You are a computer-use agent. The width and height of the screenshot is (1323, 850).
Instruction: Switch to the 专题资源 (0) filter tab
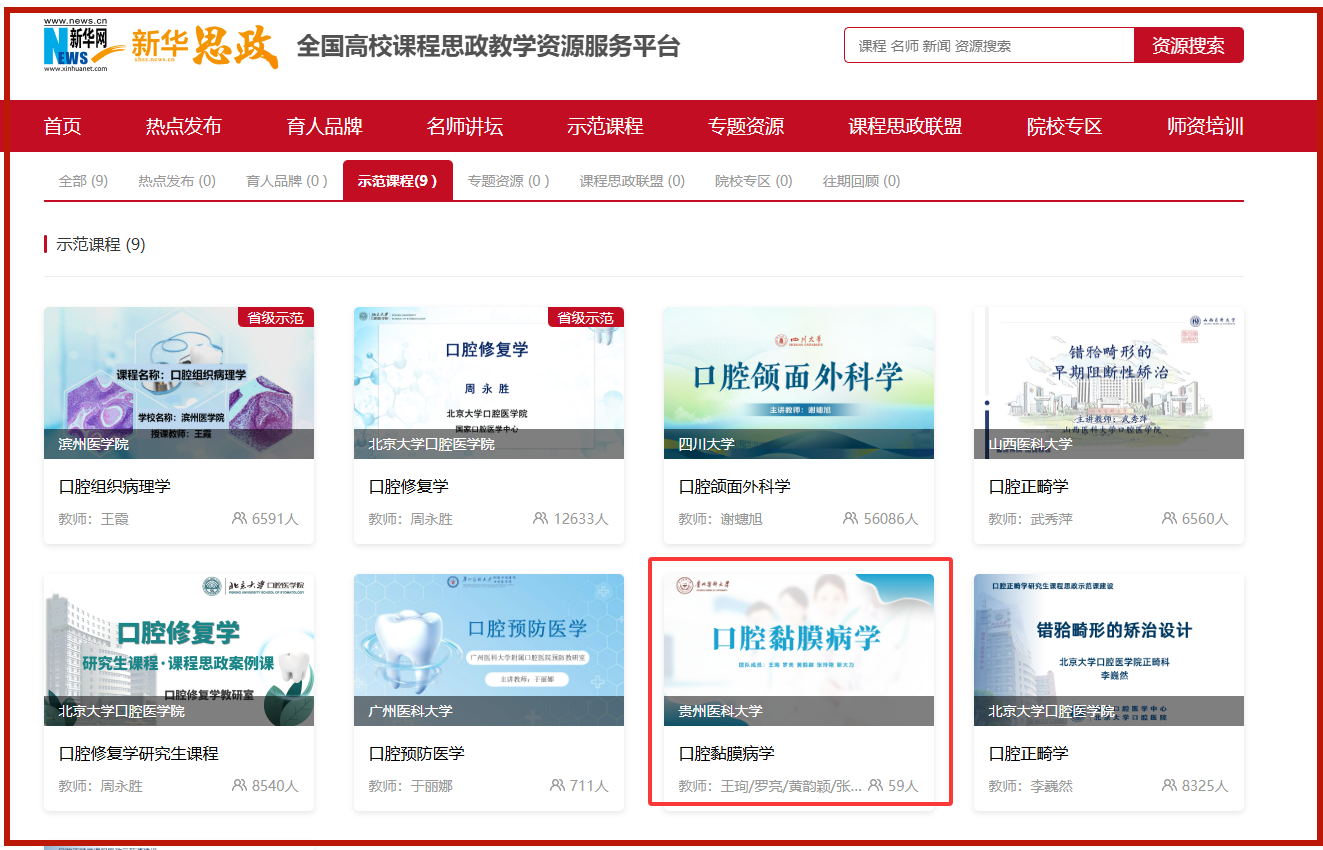[x=508, y=181]
